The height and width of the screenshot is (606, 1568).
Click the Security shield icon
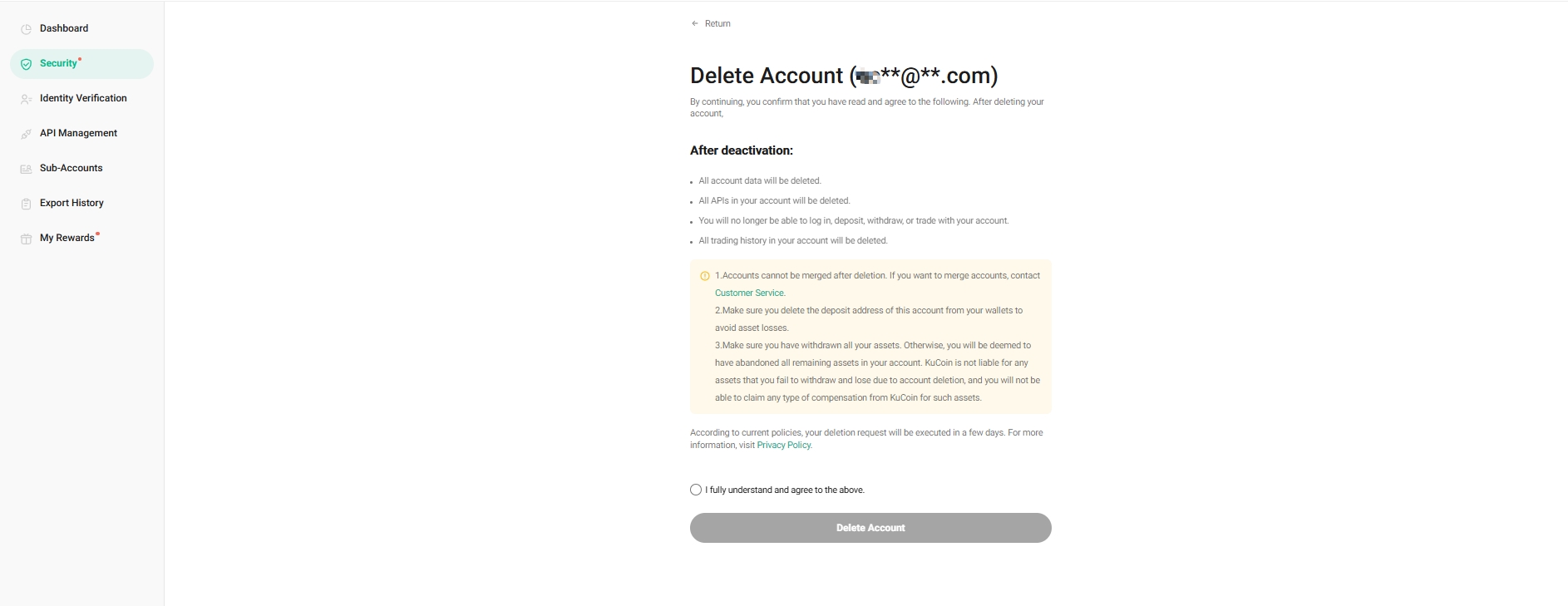26,64
